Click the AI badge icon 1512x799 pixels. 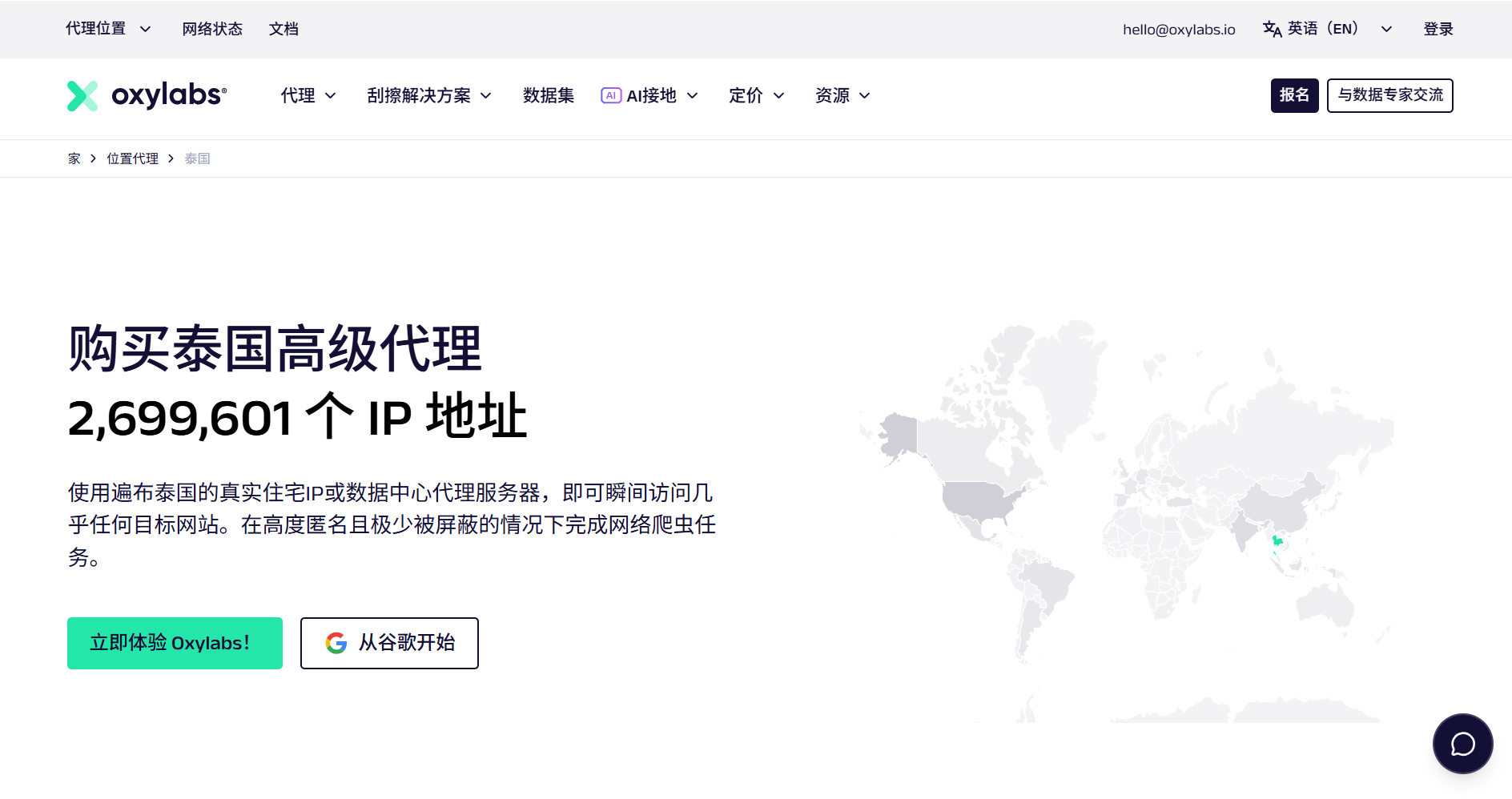pos(611,95)
